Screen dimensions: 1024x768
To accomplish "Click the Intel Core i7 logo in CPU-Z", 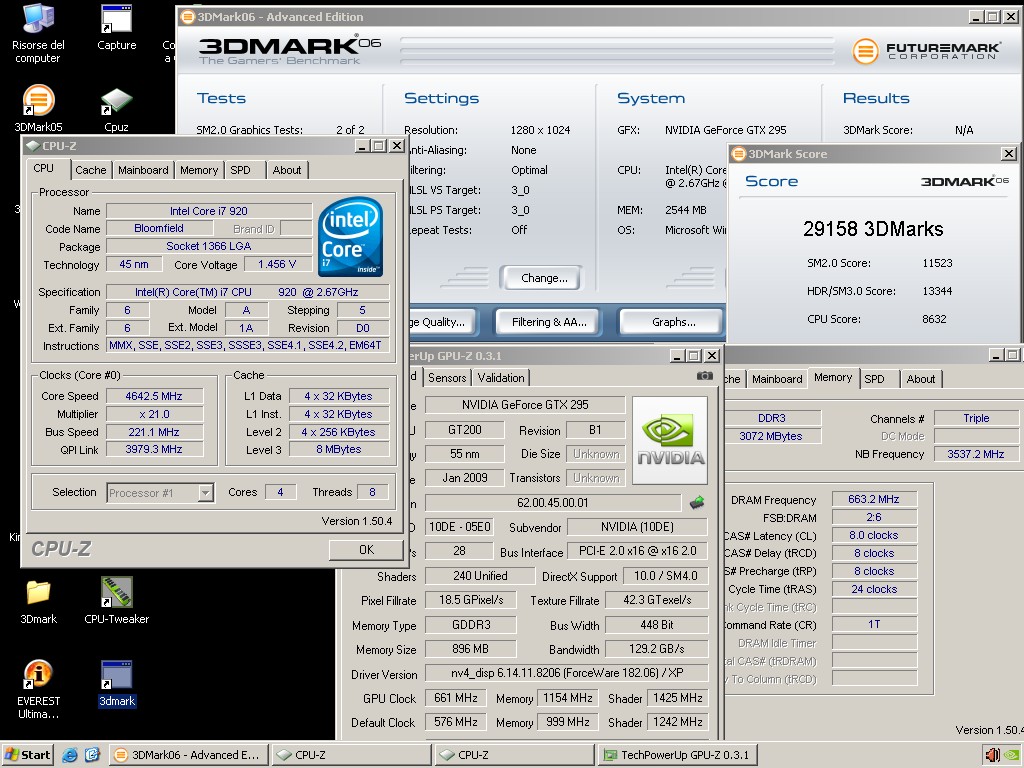I will (x=351, y=236).
